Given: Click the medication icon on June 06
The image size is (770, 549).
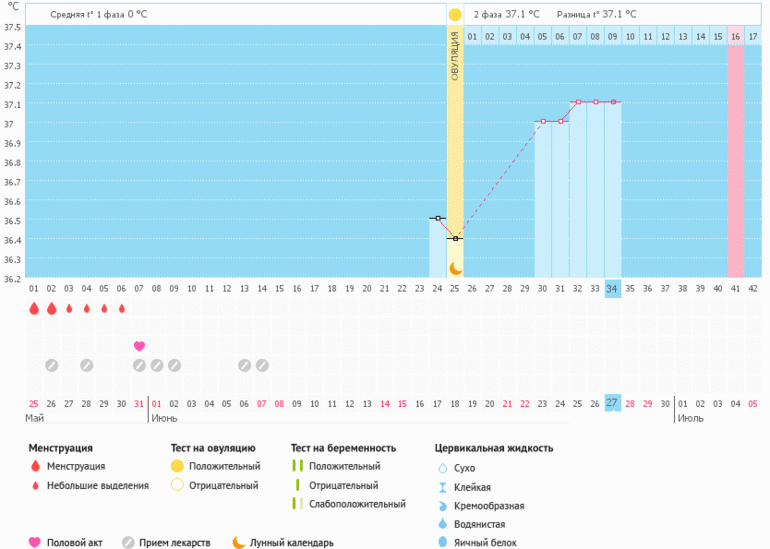Looking at the screenshot, I should 245,365.
